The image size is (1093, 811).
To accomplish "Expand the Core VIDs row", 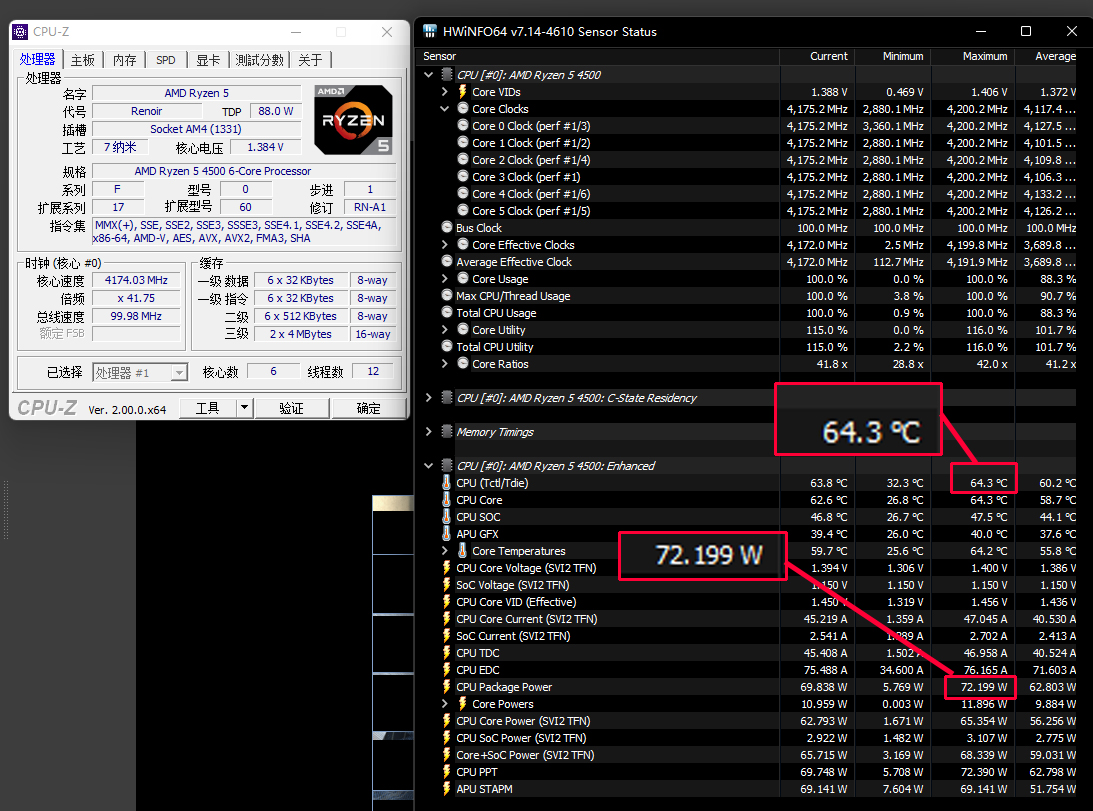I will pos(445,92).
